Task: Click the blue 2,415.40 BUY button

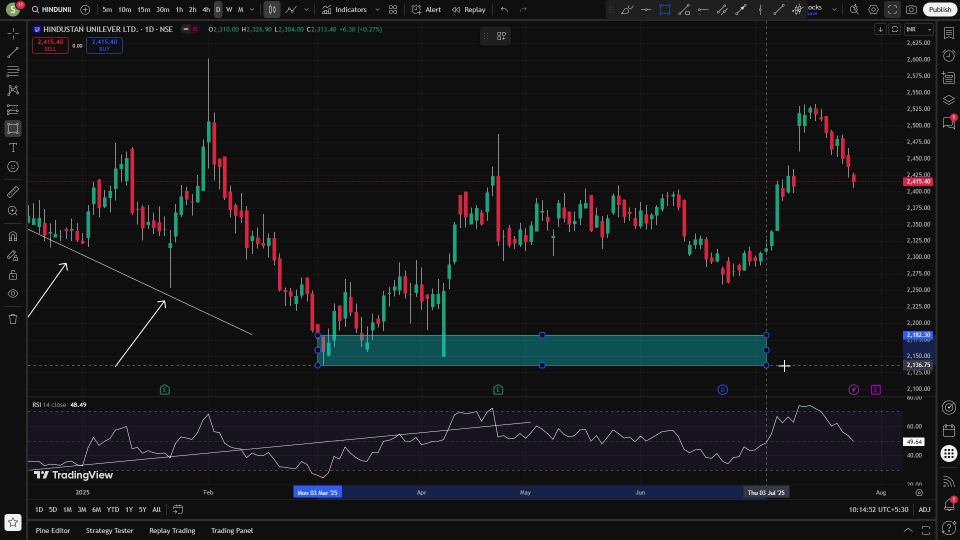Action: [x=104, y=45]
